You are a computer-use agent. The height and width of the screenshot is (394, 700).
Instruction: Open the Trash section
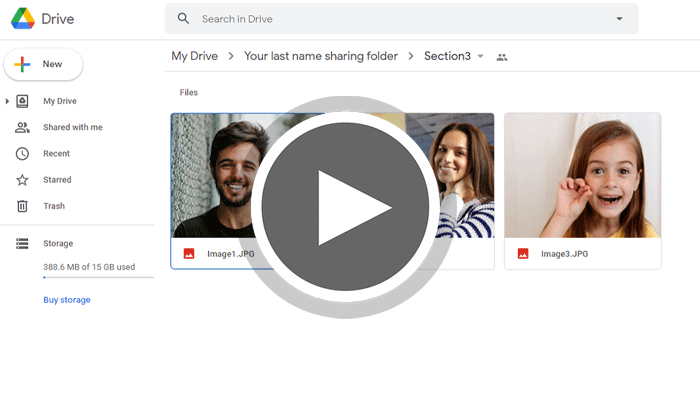pos(54,206)
